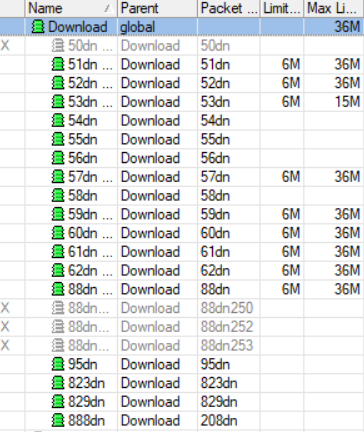Click the X flag on the 88dn252 row
364x432 pixels.
[5, 327]
